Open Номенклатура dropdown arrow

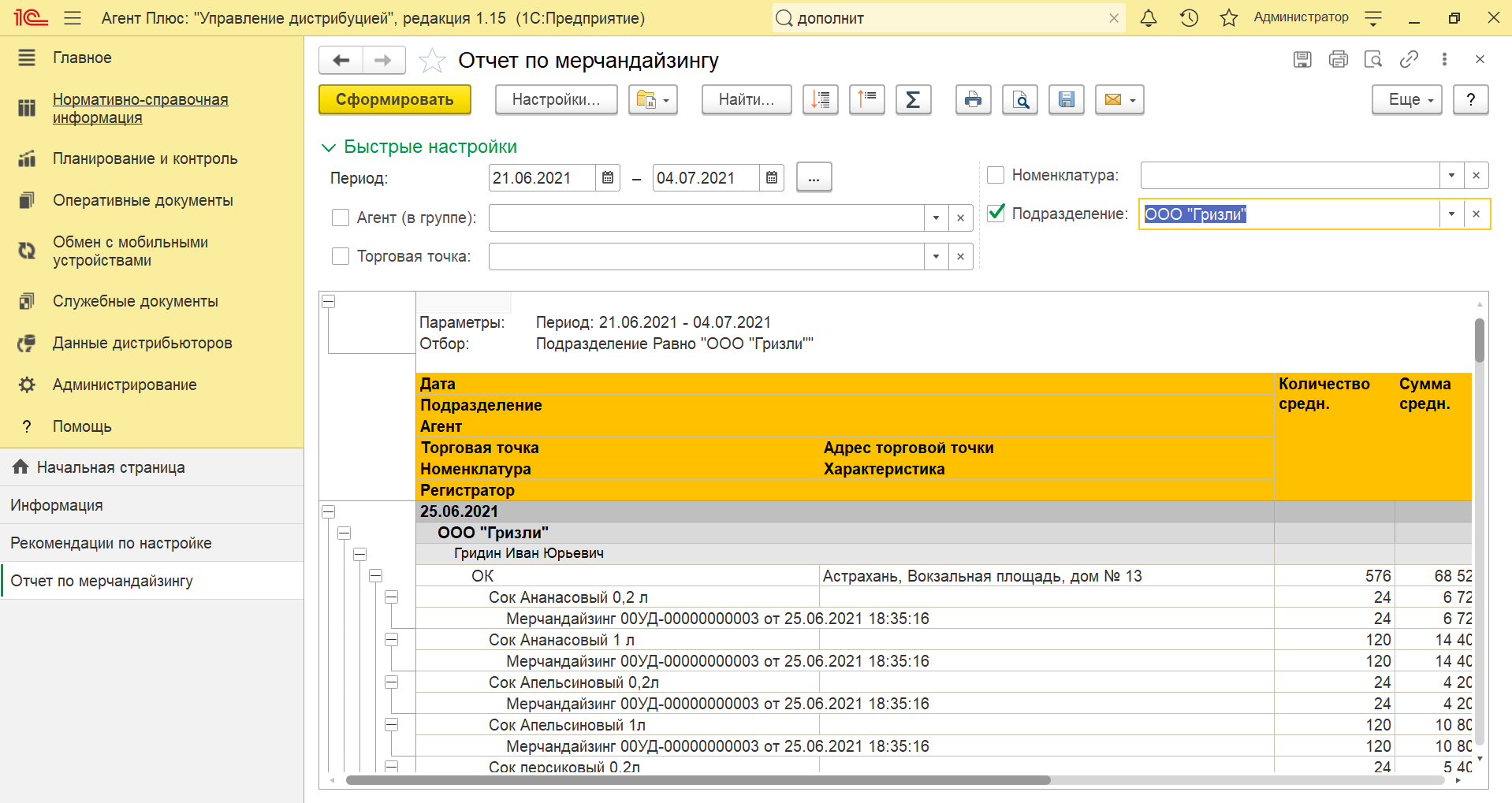(x=1451, y=175)
